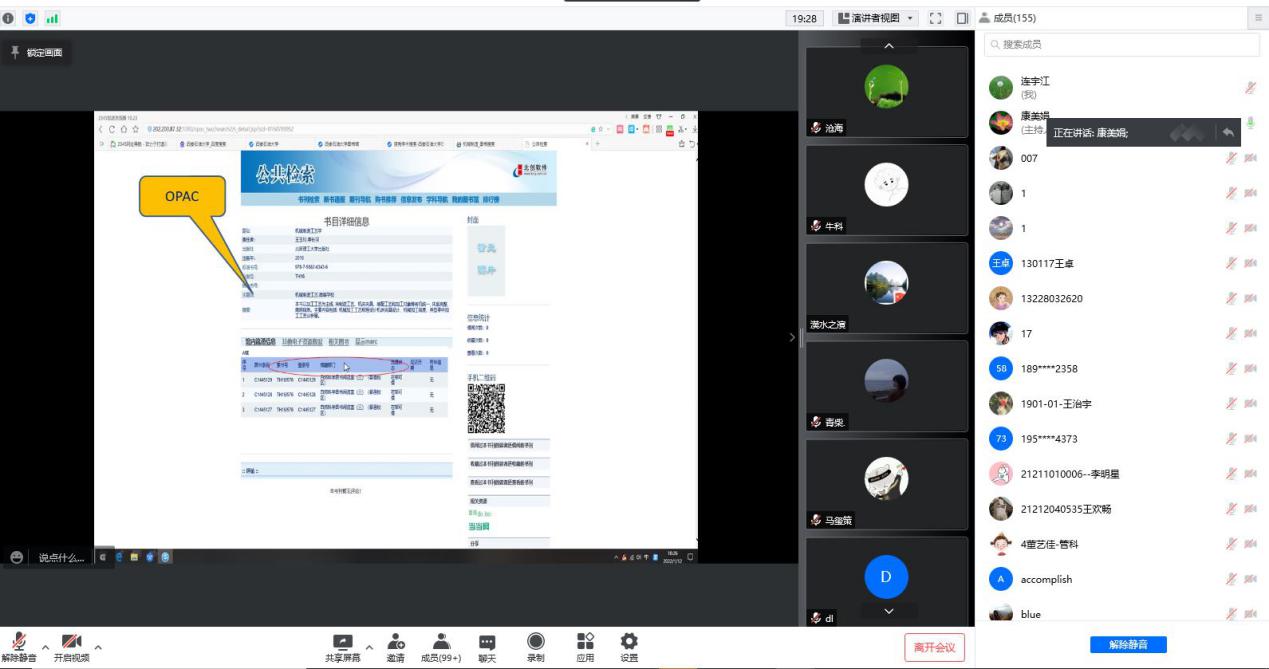Screen dimensions: 1269x669
Task: Click the meeting info icon at top-left
Action: (9, 18)
